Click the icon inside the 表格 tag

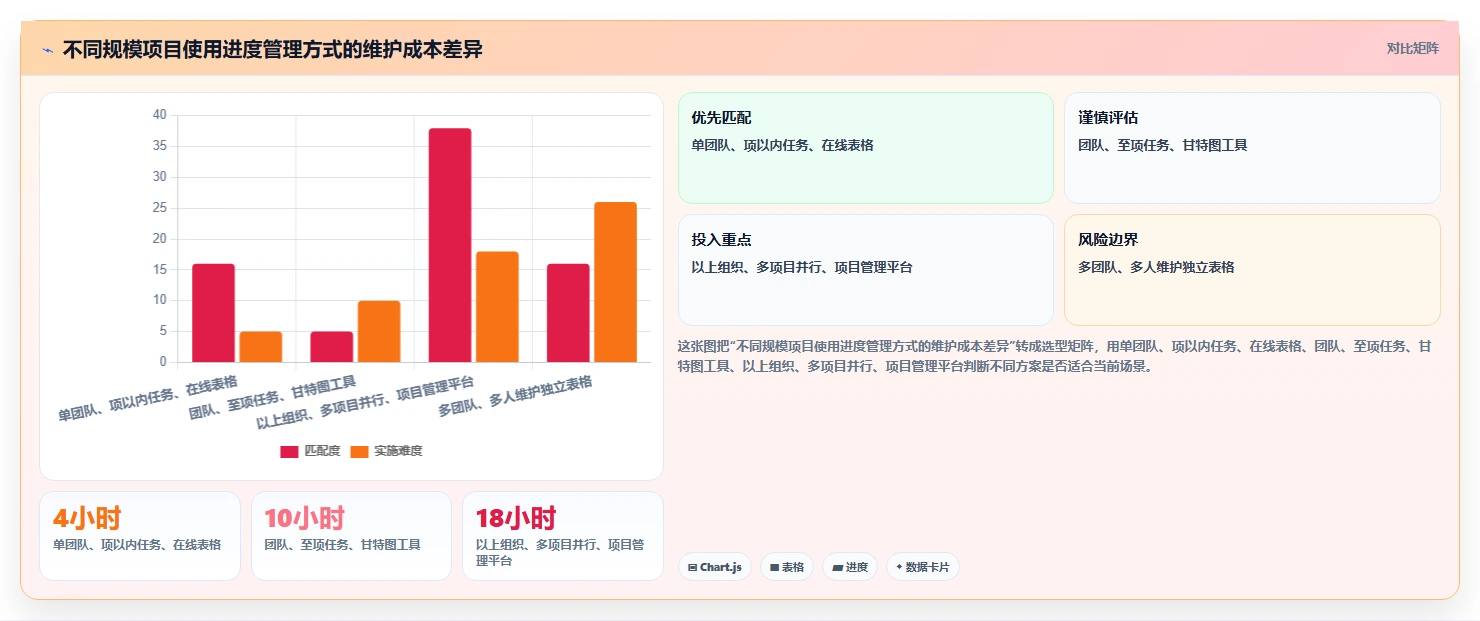tap(774, 567)
